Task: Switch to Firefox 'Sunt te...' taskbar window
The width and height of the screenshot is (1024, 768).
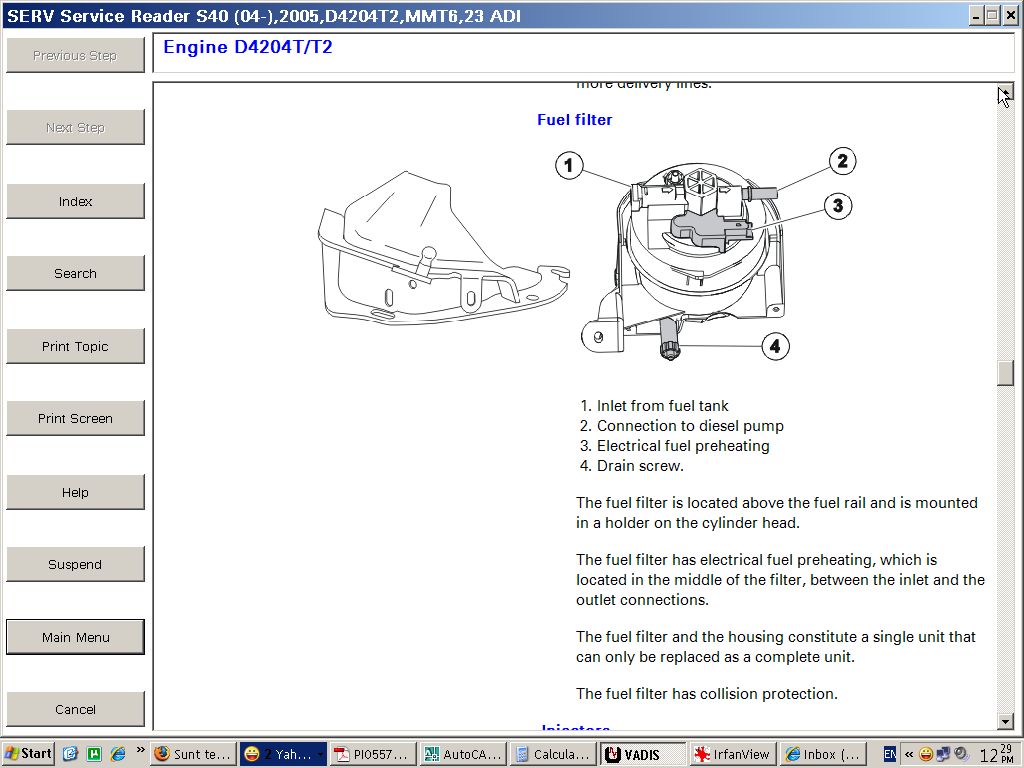Action: click(x=193, y=754)
